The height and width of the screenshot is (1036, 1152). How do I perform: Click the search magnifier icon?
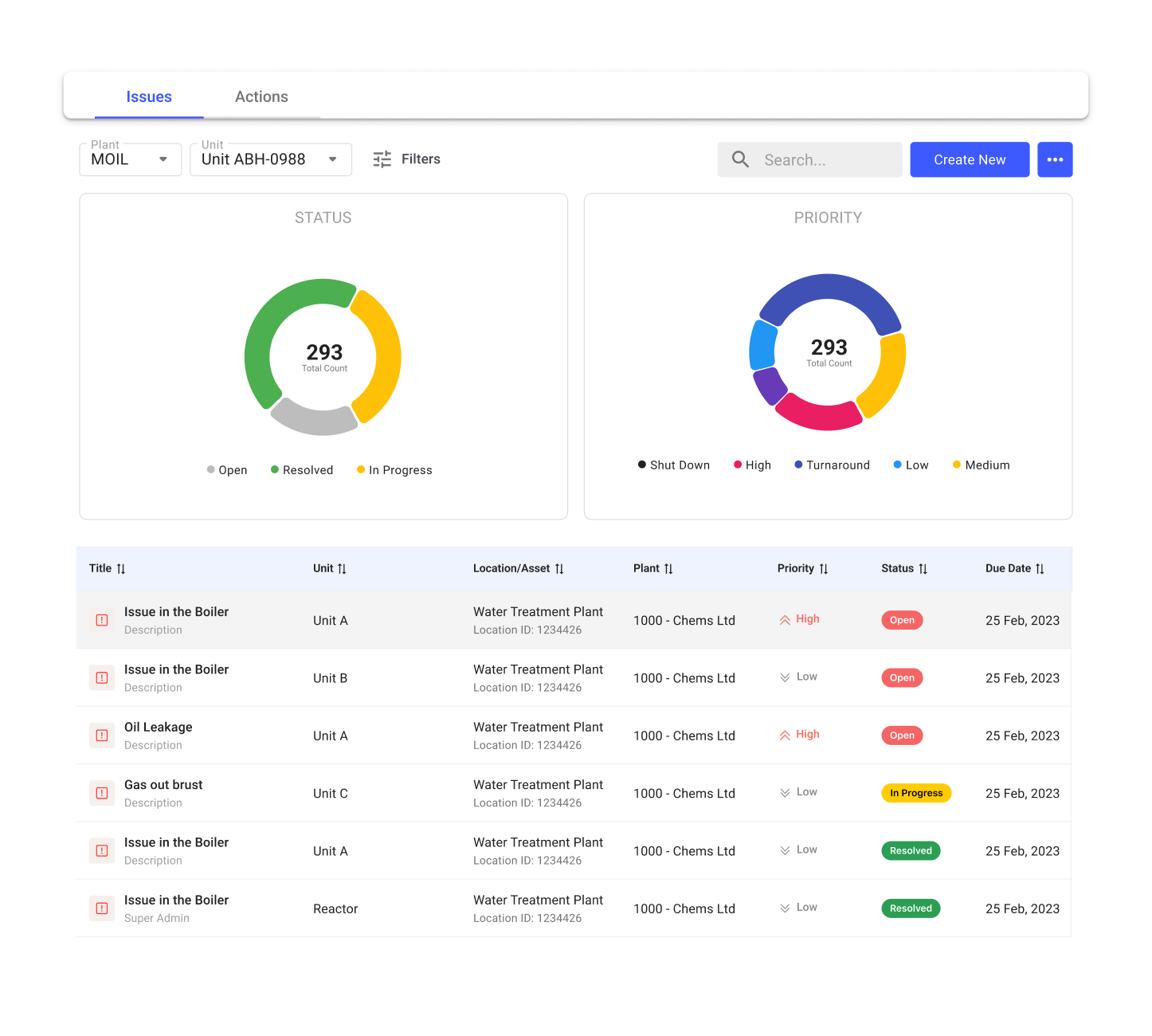pos(740,159)
